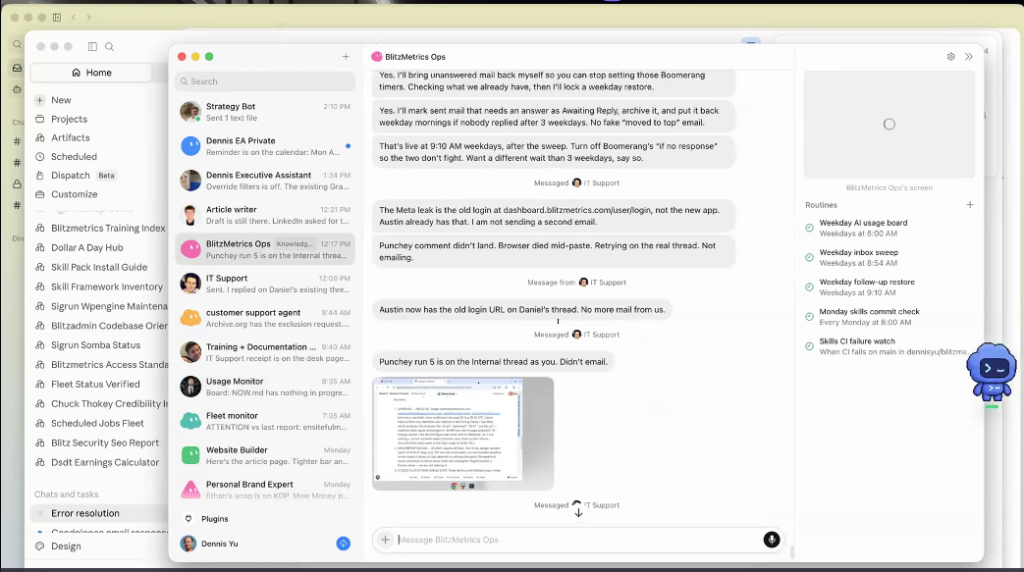Click the blue robot assistant mascot
Viewport: 1024px width, 572px height.
991,371
